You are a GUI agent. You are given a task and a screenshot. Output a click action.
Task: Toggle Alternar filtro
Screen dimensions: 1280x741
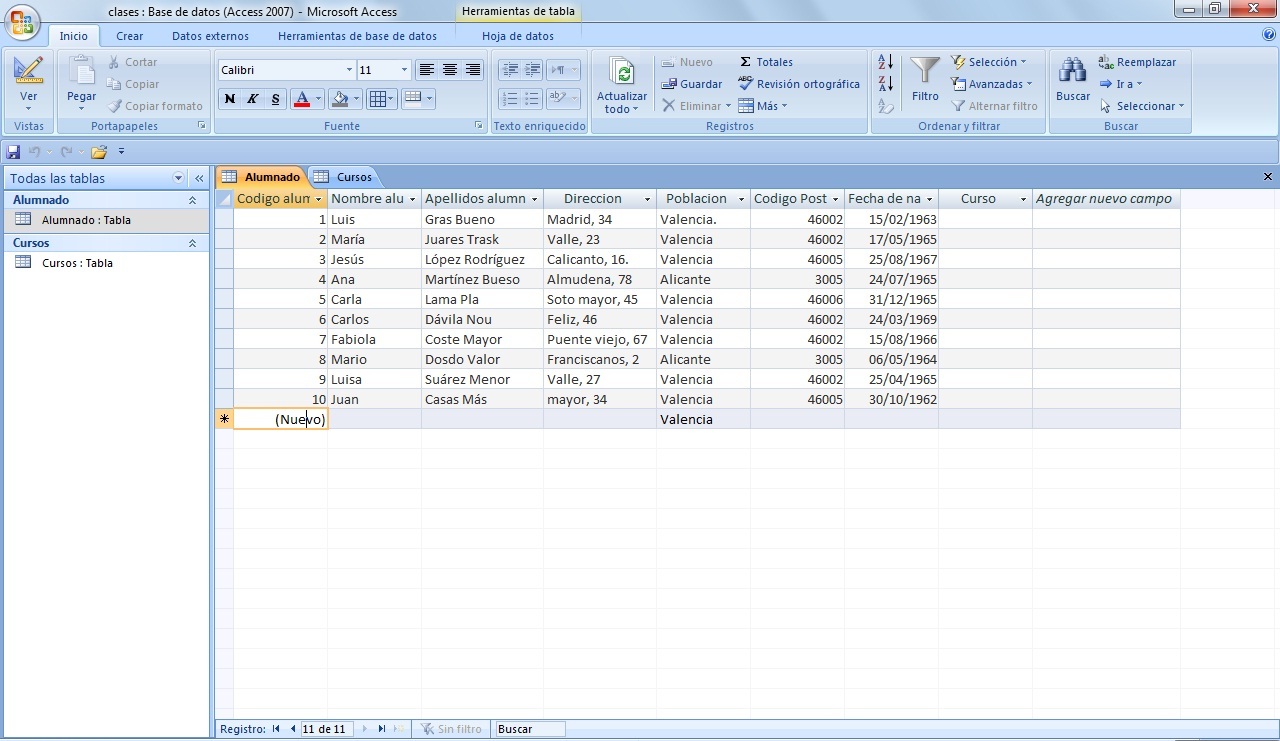[x=993, y=105]
